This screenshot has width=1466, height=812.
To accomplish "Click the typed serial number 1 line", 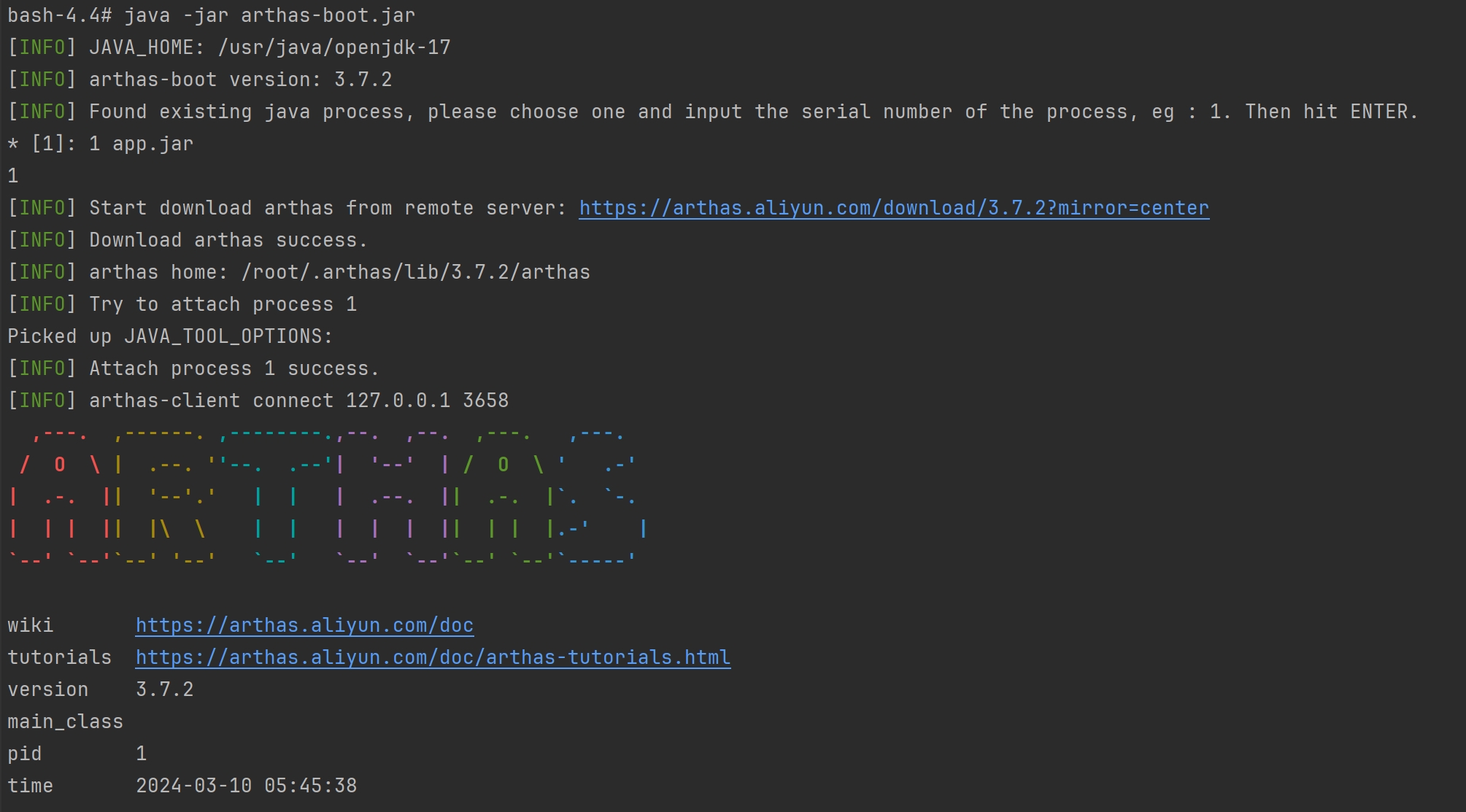I will [13, 176].
